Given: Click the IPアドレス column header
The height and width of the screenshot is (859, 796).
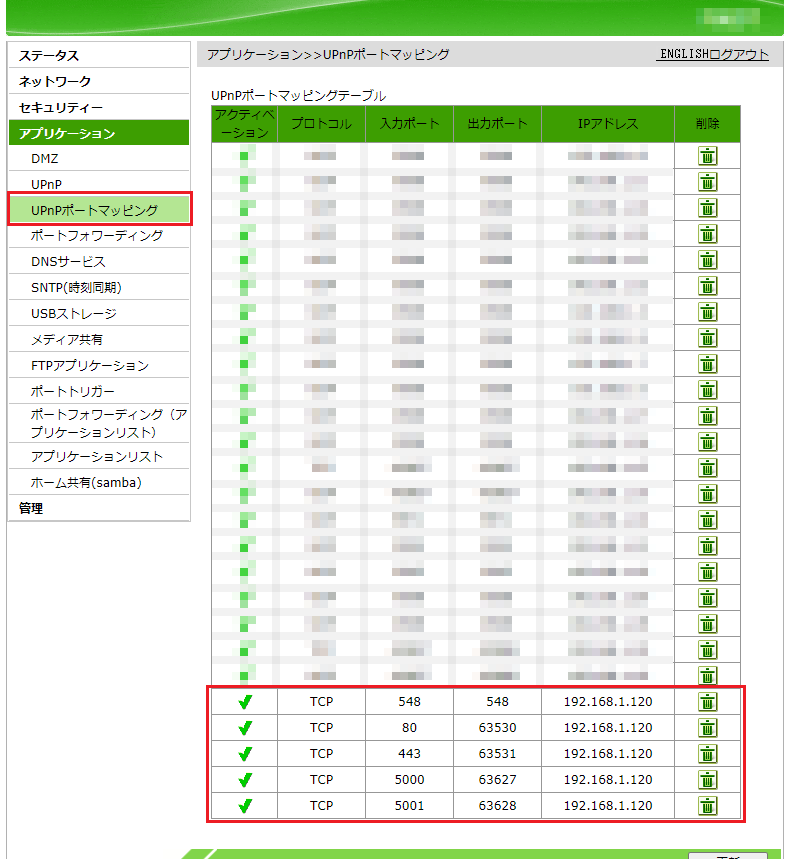Looking at the screenshot, I should coord(608,124).
